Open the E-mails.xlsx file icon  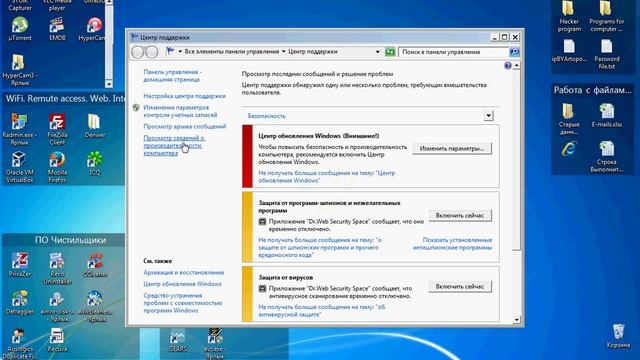(607, 115)
